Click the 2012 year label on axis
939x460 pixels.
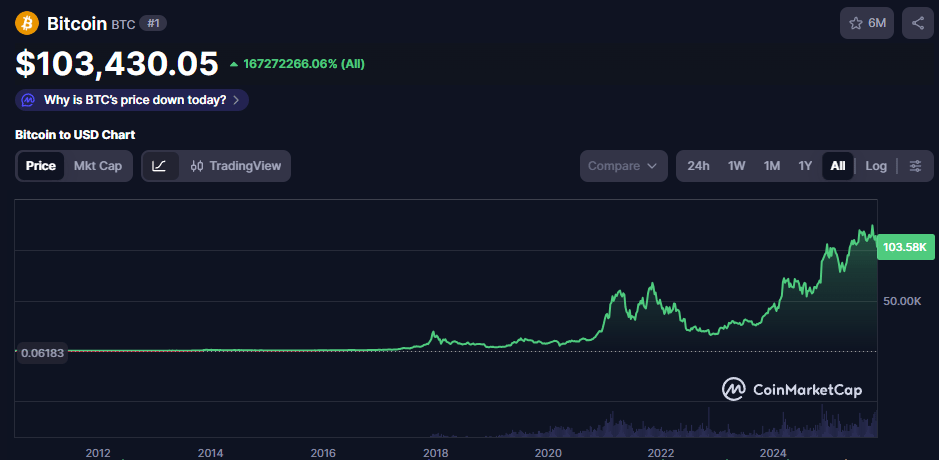click(x=98, y=452)
